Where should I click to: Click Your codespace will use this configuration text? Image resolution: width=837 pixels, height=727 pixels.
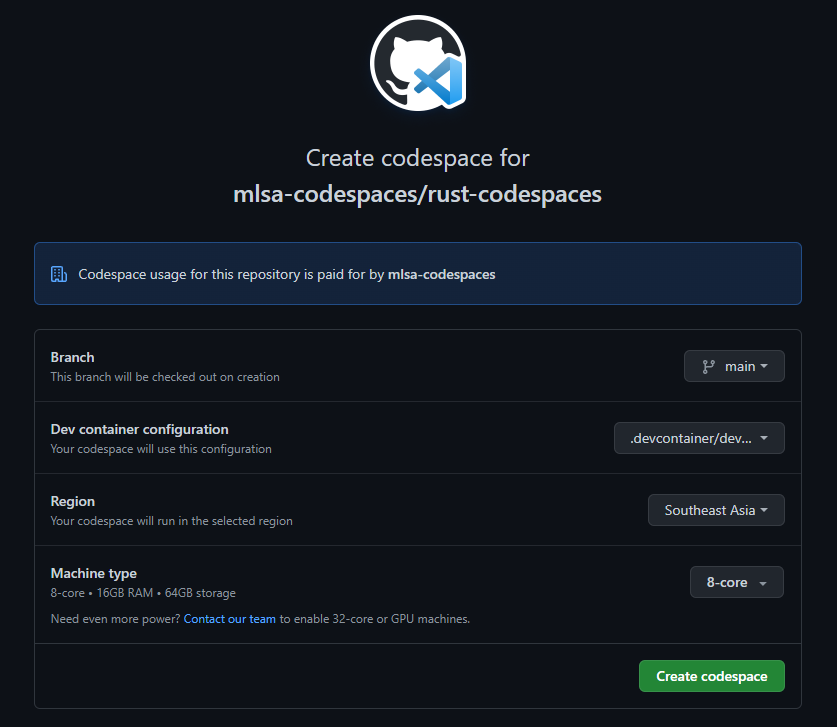[x=161, y=449]
